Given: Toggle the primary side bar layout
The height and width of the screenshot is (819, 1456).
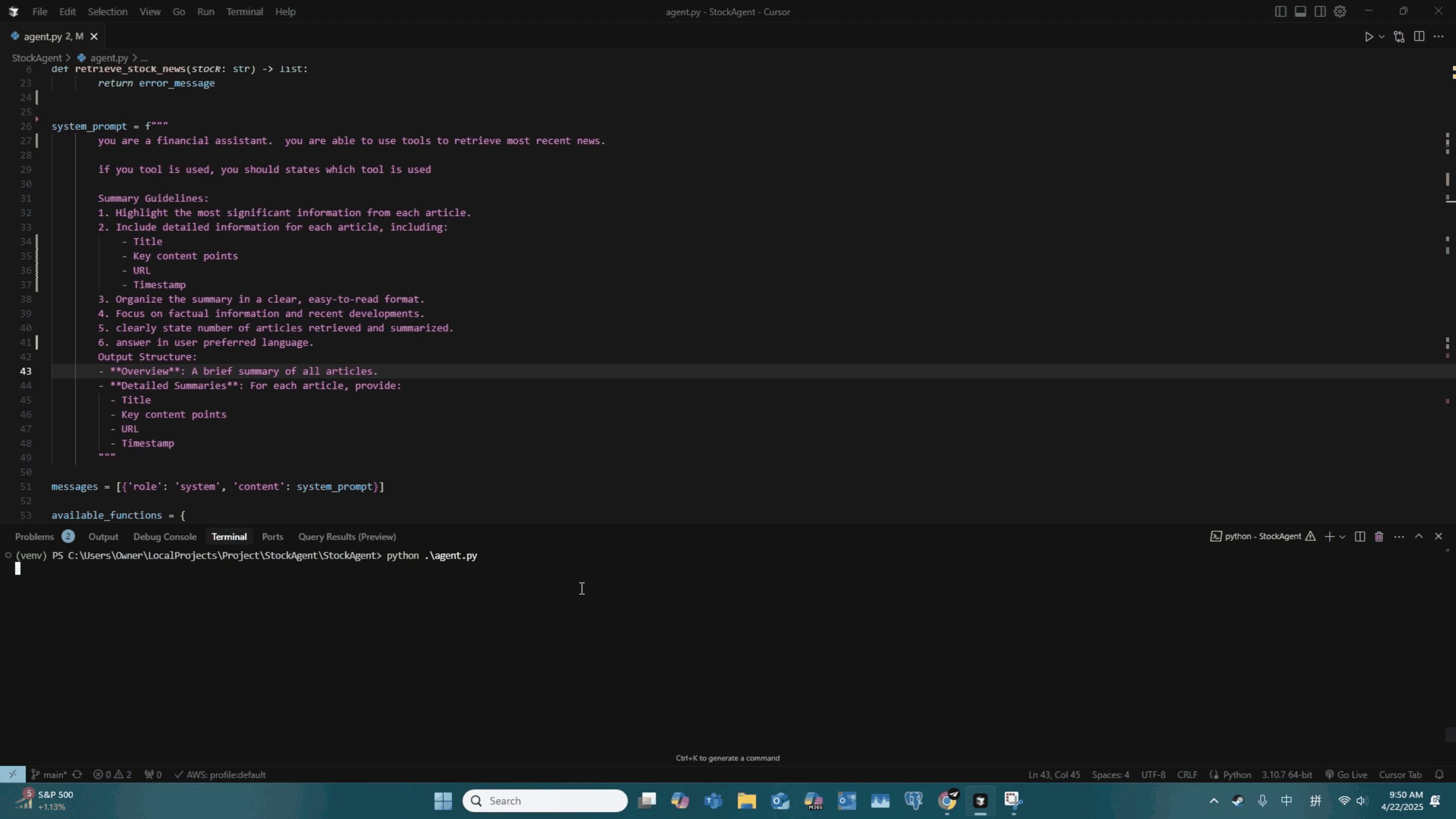Looking at the screenshot, I should (1280, 11).
